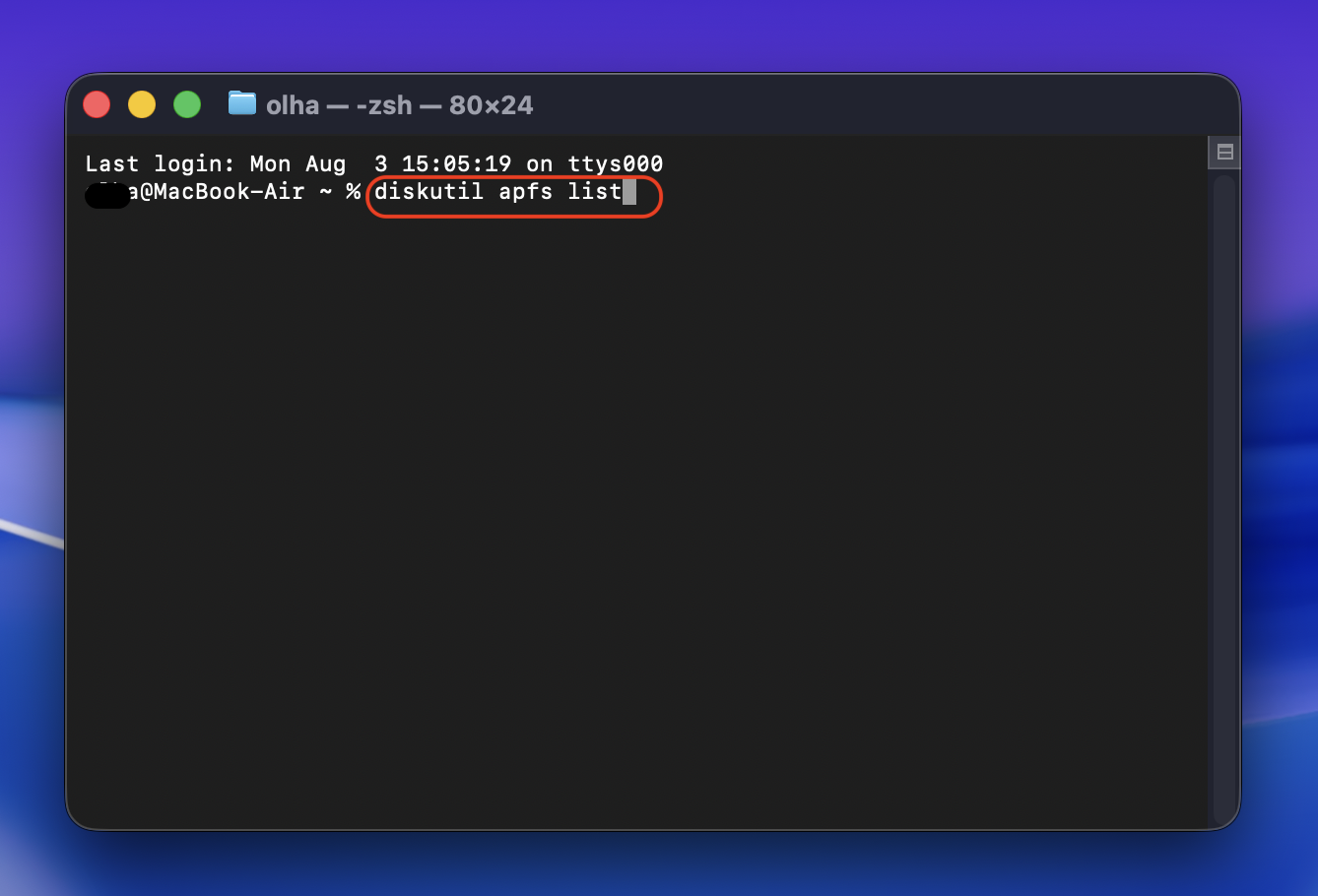
Task: Click the block cursor after 'list'
Action: click(x=629, y=191)
